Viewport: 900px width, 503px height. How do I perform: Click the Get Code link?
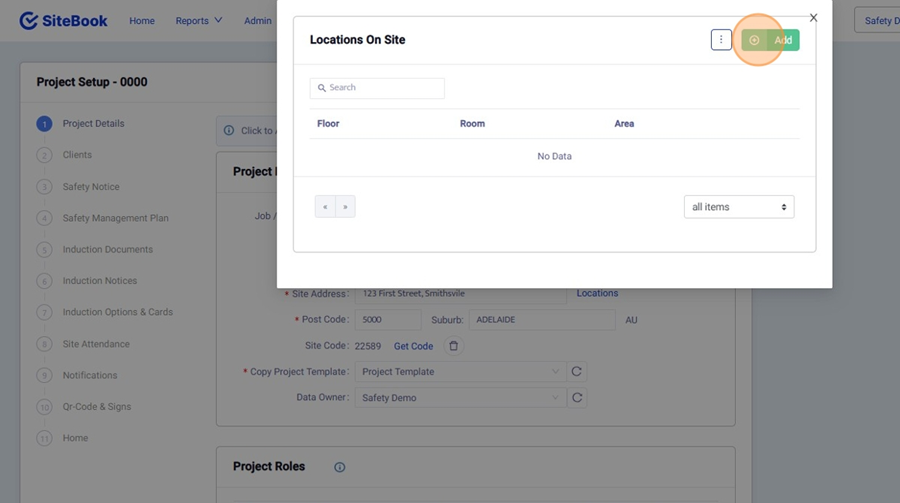click(x=413, y=346)
